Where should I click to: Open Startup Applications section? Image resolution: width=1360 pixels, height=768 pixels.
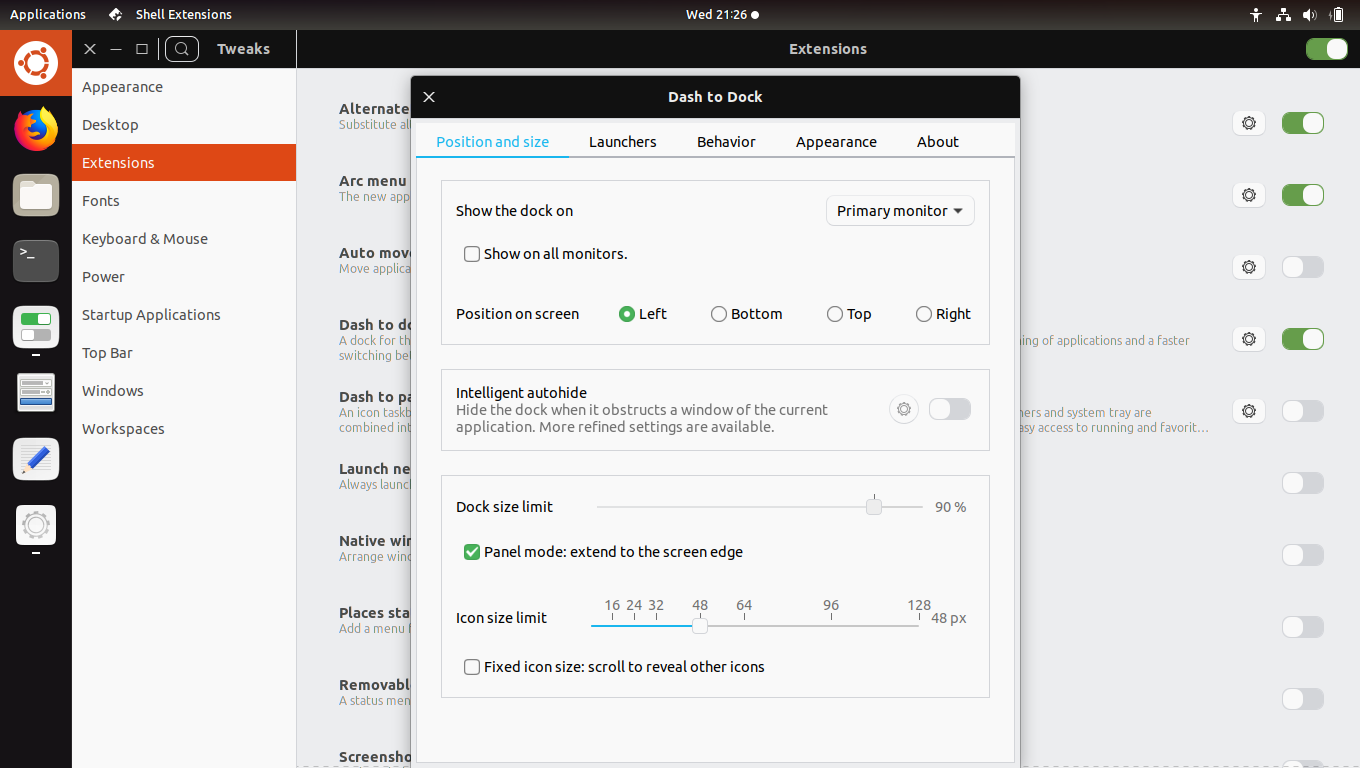[x=184, y=315]
